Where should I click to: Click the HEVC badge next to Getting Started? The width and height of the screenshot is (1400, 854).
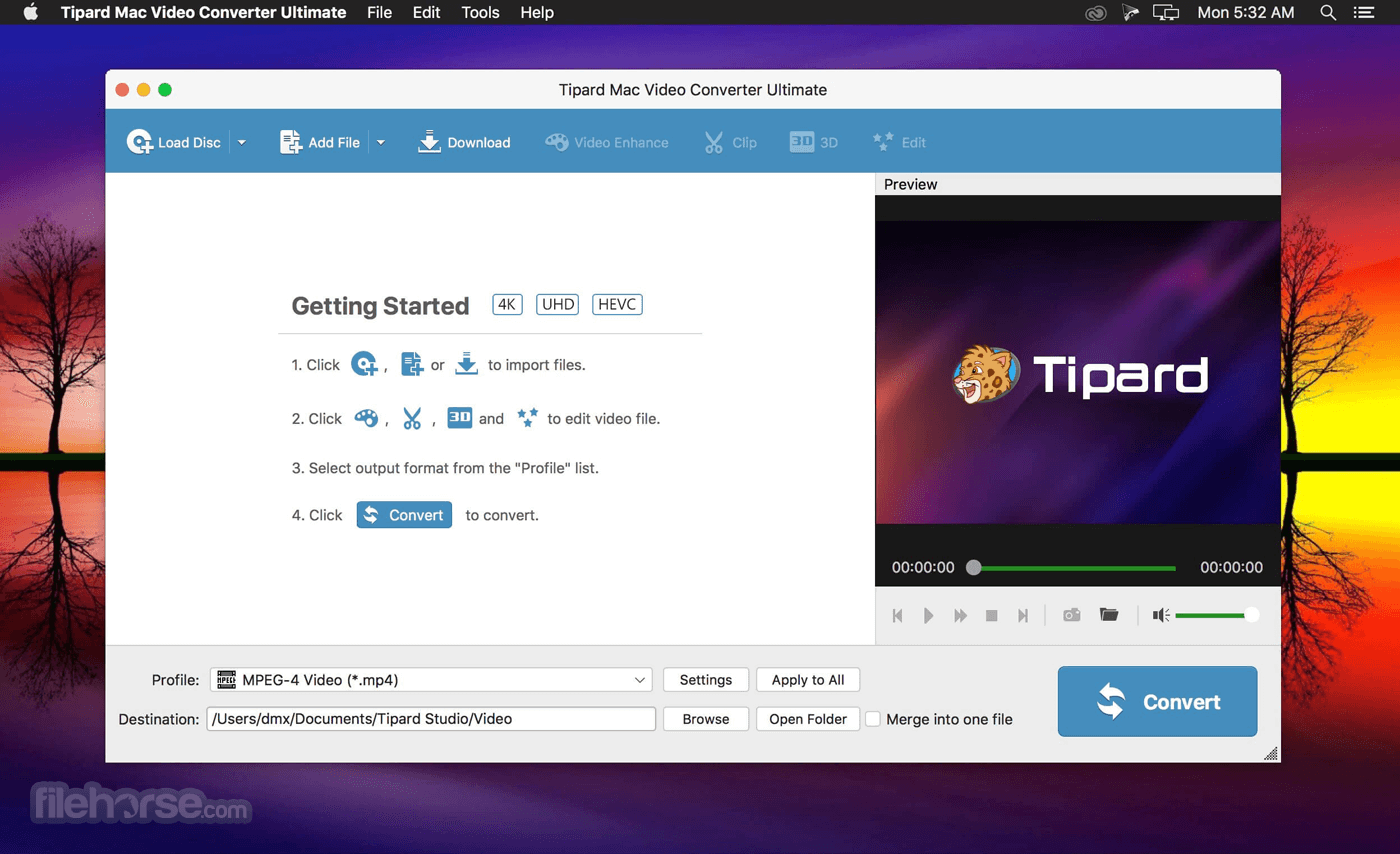[617, 304]
